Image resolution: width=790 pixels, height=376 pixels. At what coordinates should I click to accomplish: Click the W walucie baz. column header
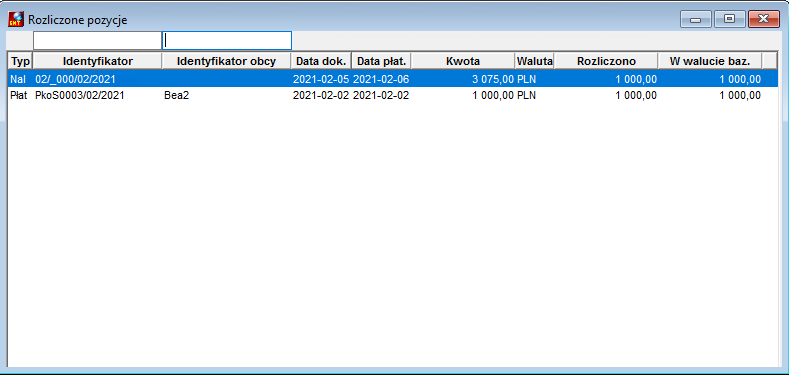tap(709, 61)
